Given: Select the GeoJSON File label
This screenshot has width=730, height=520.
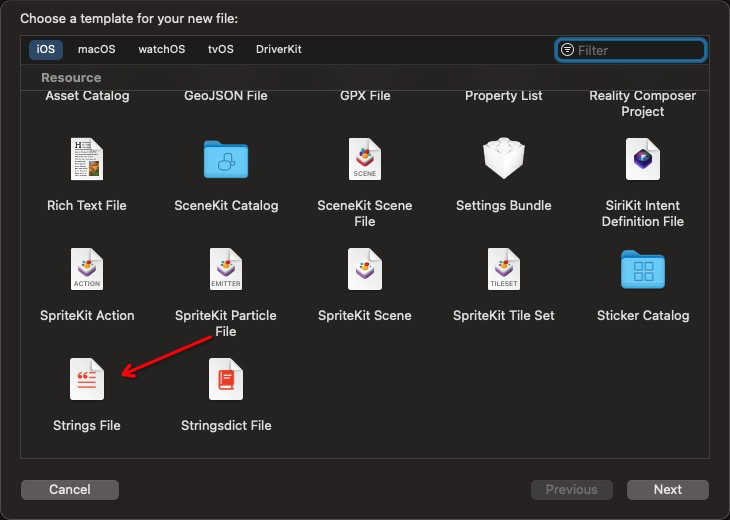Looking at the screenshot, I should coord(226,96).
